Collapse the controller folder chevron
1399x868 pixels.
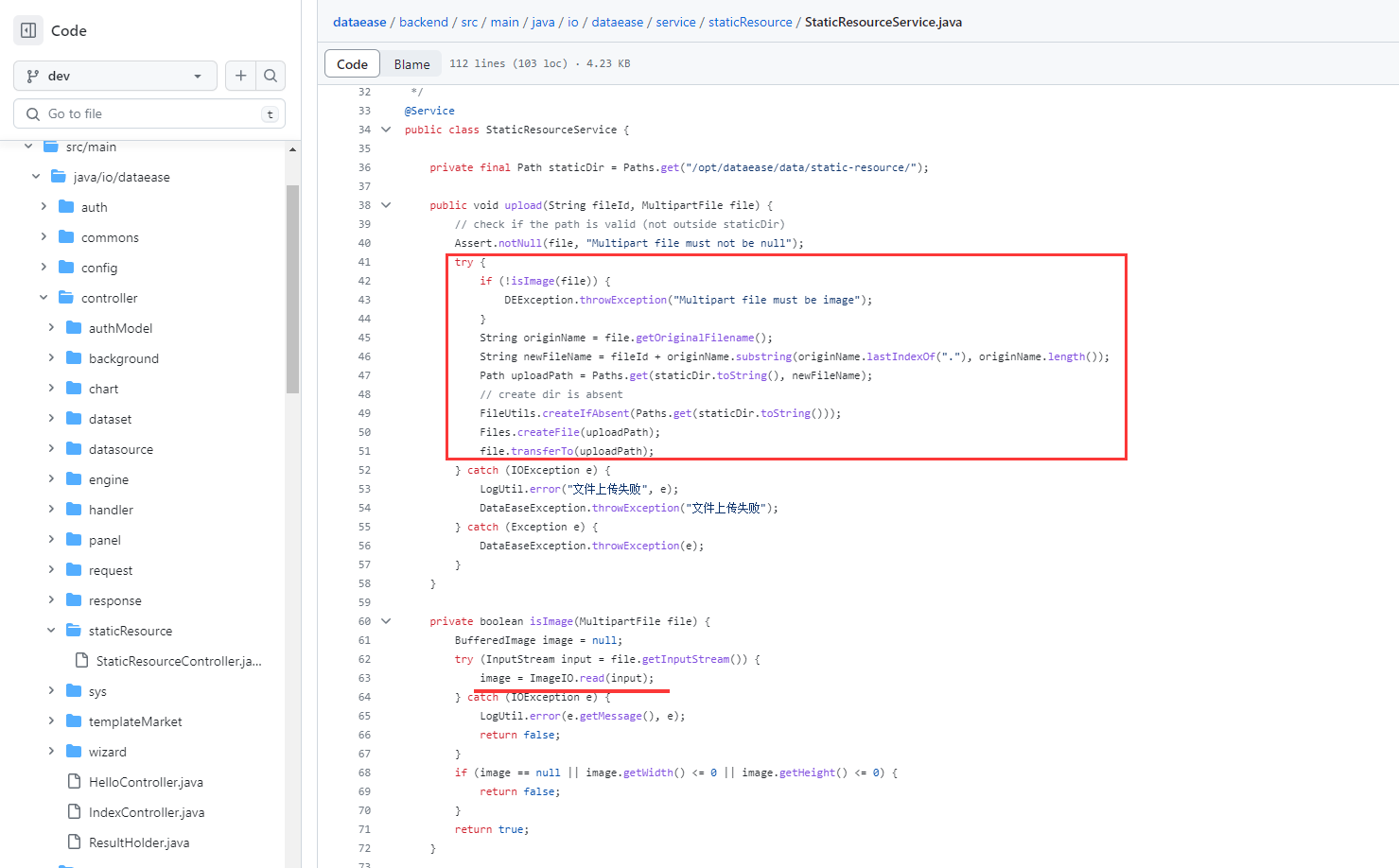click(44, 298)
